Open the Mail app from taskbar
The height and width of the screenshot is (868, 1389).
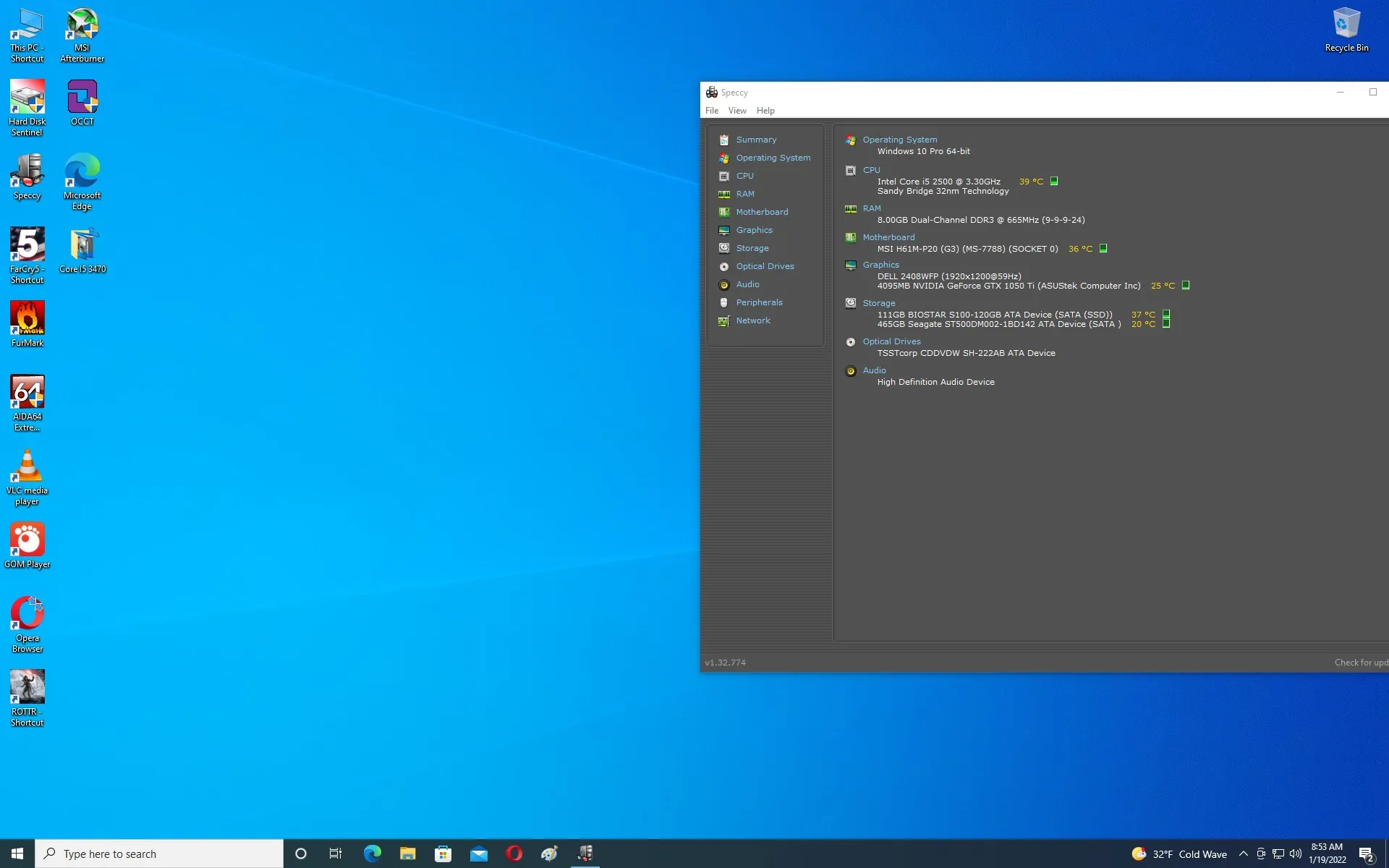click(x=479, y=854)
